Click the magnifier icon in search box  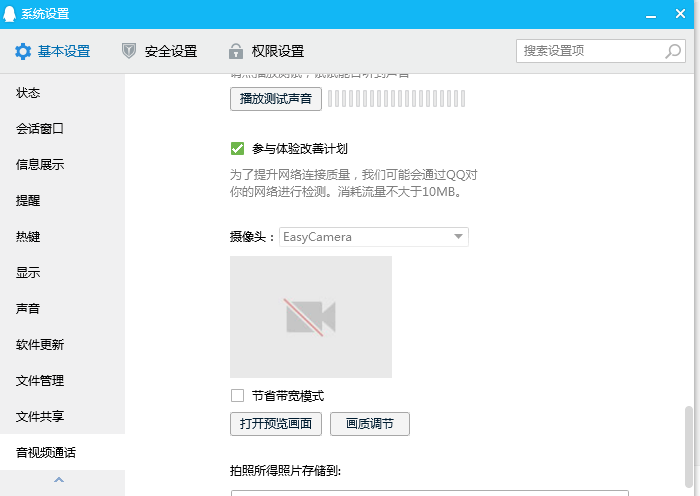click(673, 50)
